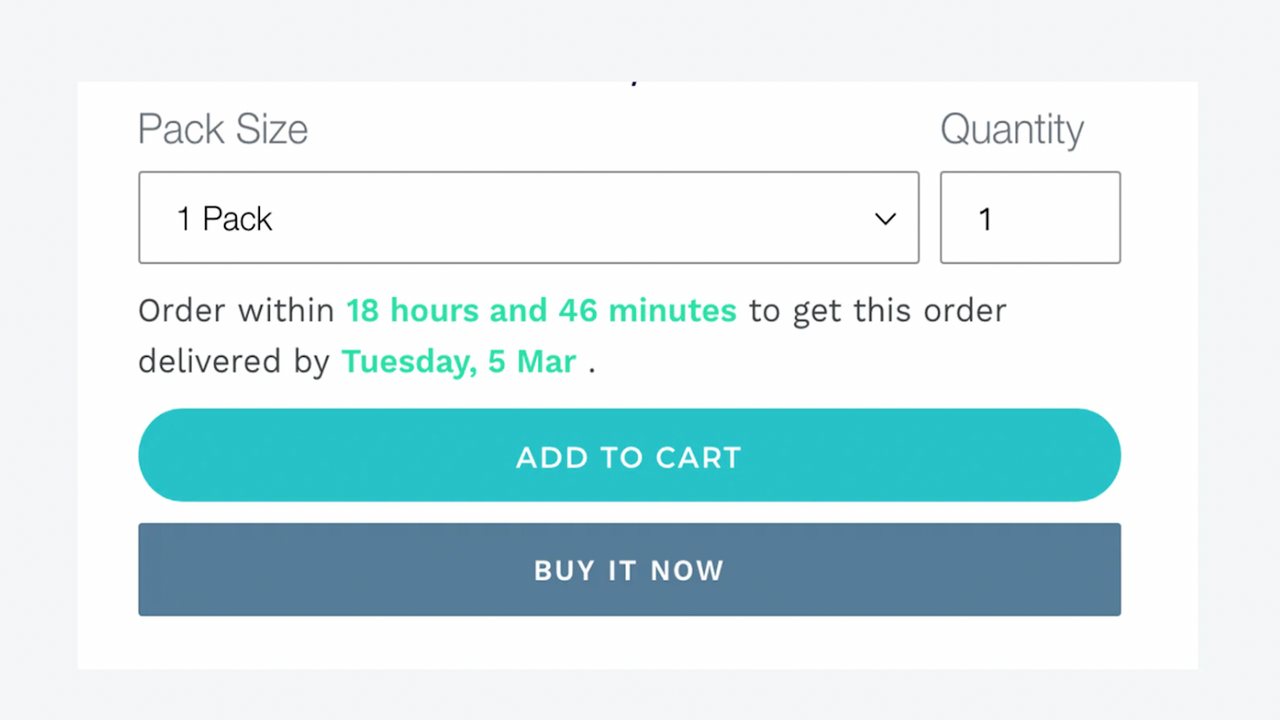Click the green '18 hours and 46 minutes' countdown
1280x720 pixels.
(541, 311)
